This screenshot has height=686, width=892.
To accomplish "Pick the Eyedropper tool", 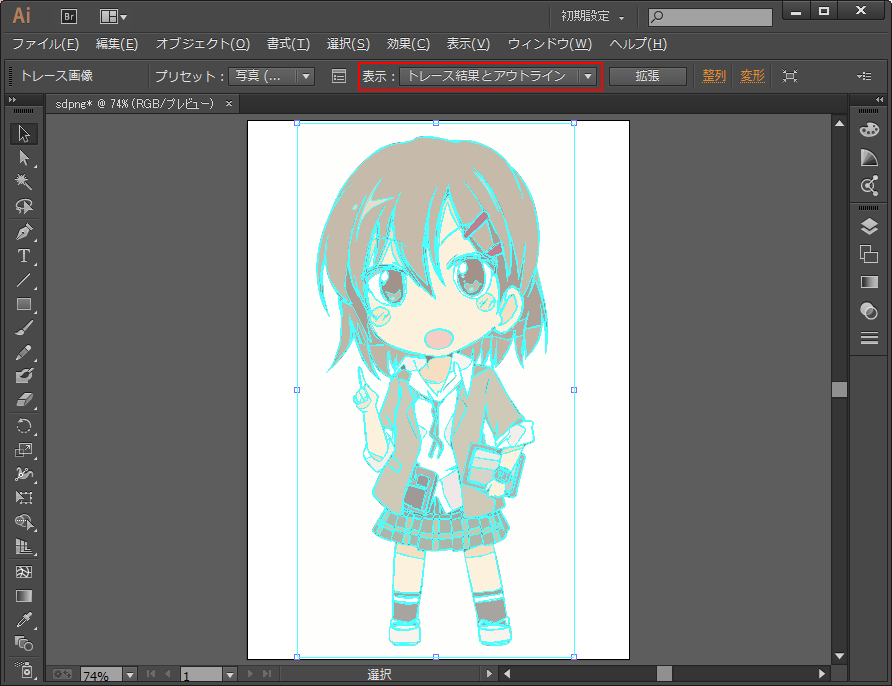I will pyautogui.click(x=24, y=620).
